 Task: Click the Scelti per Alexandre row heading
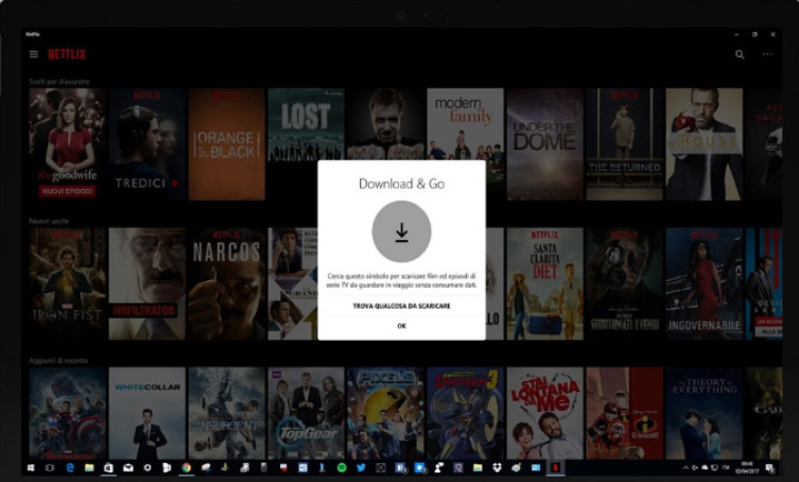tap(59, 82)
